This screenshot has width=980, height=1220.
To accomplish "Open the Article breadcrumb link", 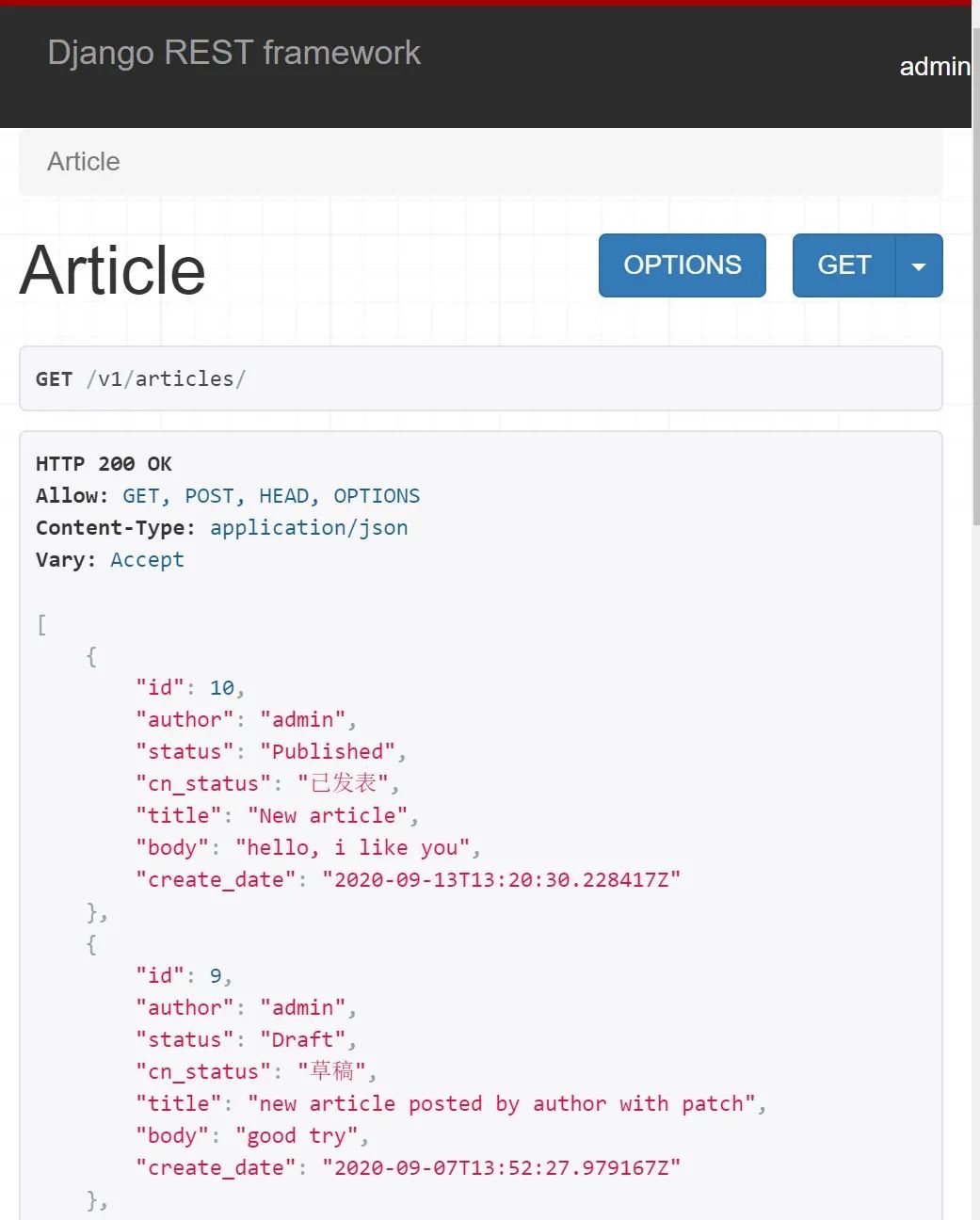I will pos(83,161).
